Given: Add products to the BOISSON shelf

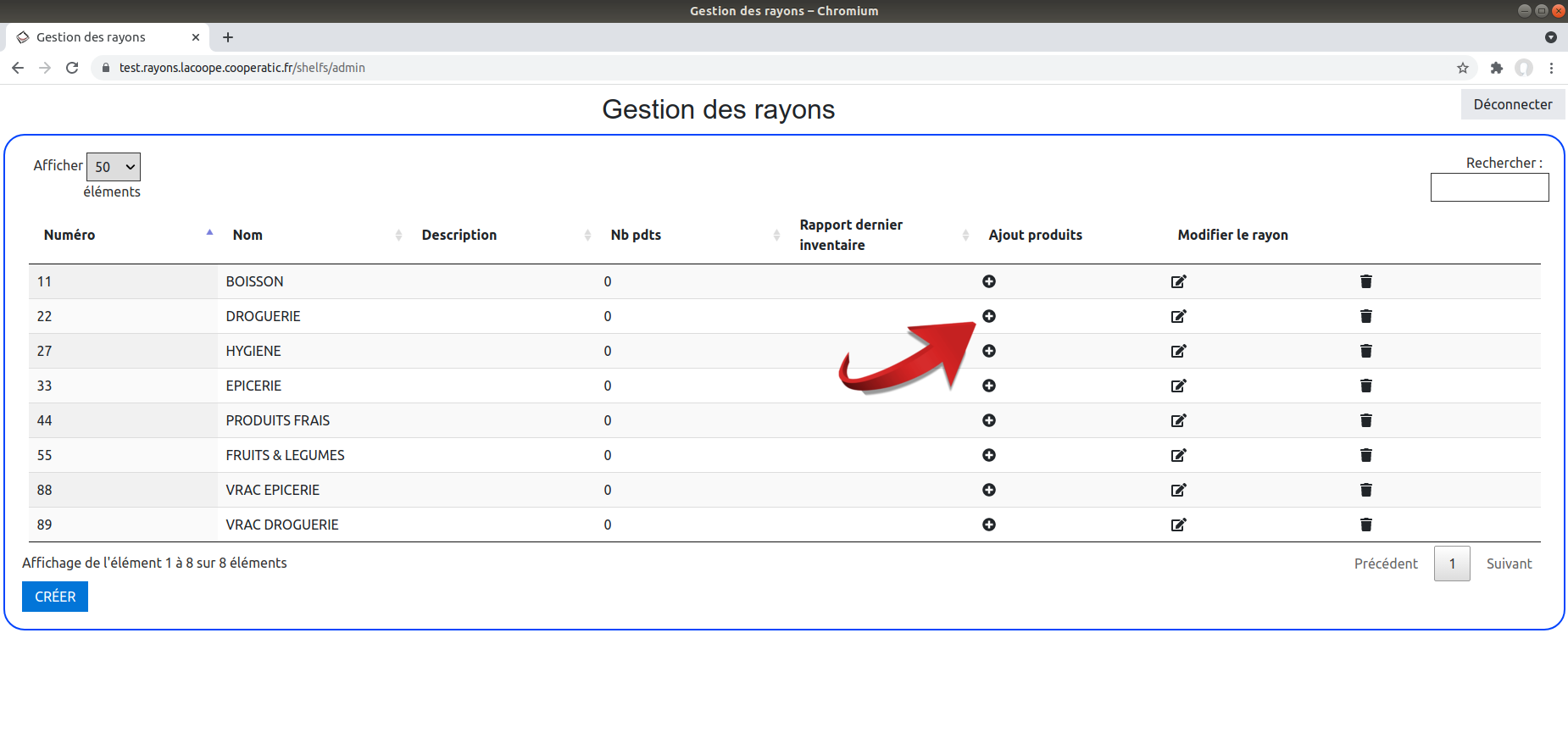Looking at the screenshot, I should (988, 281).
